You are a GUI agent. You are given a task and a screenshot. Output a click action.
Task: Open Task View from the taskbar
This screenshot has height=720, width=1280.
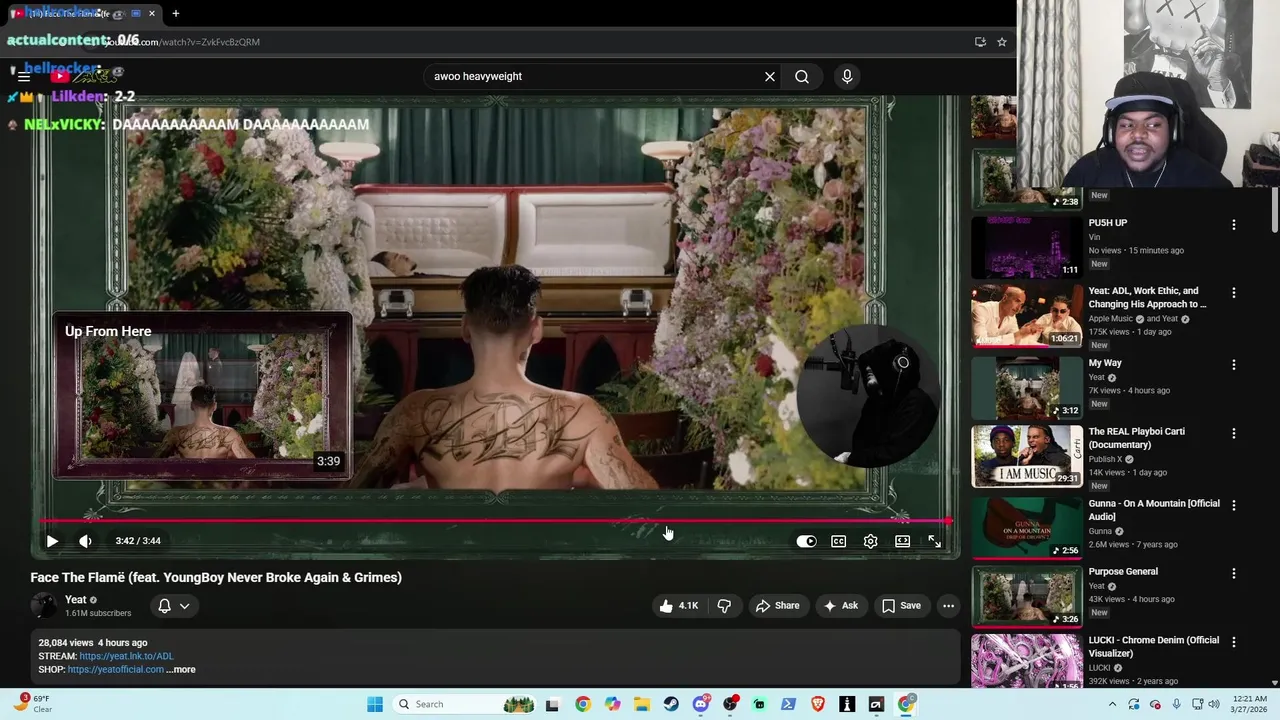click(x=552, y=704)
